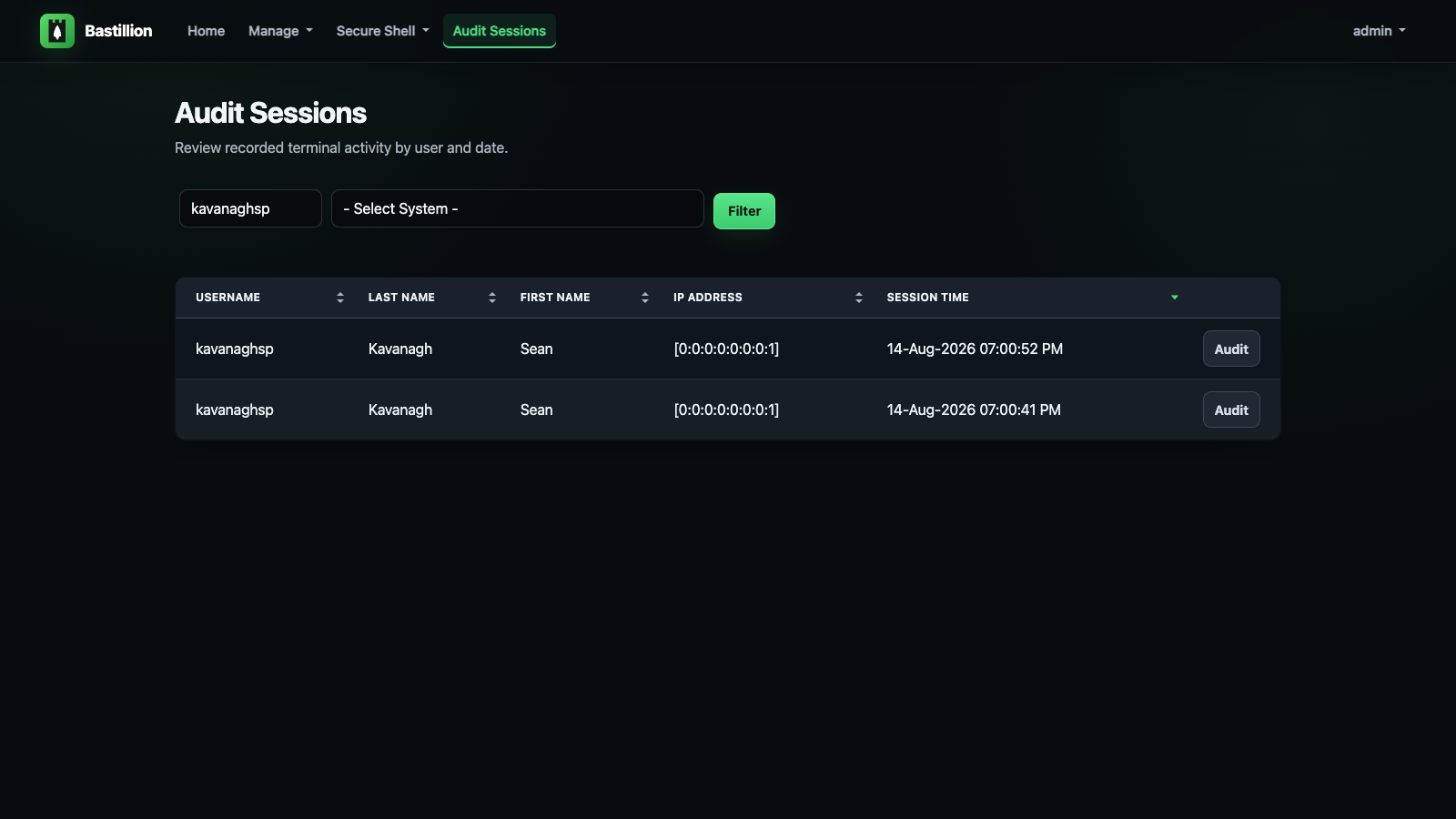Click the LAST NAME column header
Viewport: 1456px width, 819px height.
pos(401,298)
